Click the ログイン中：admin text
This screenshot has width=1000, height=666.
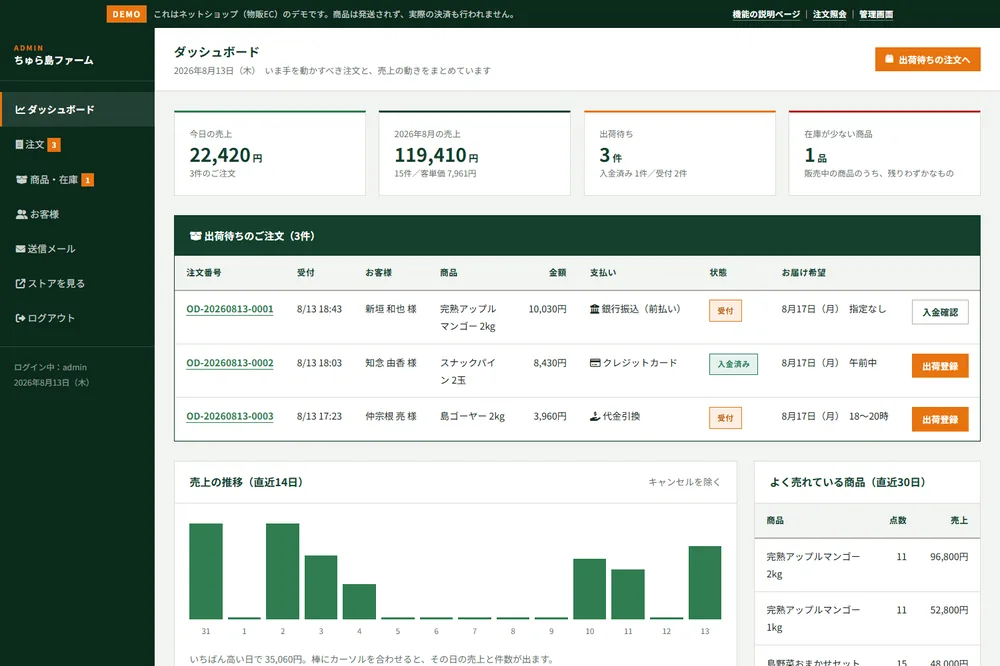[x=50, y=367]
